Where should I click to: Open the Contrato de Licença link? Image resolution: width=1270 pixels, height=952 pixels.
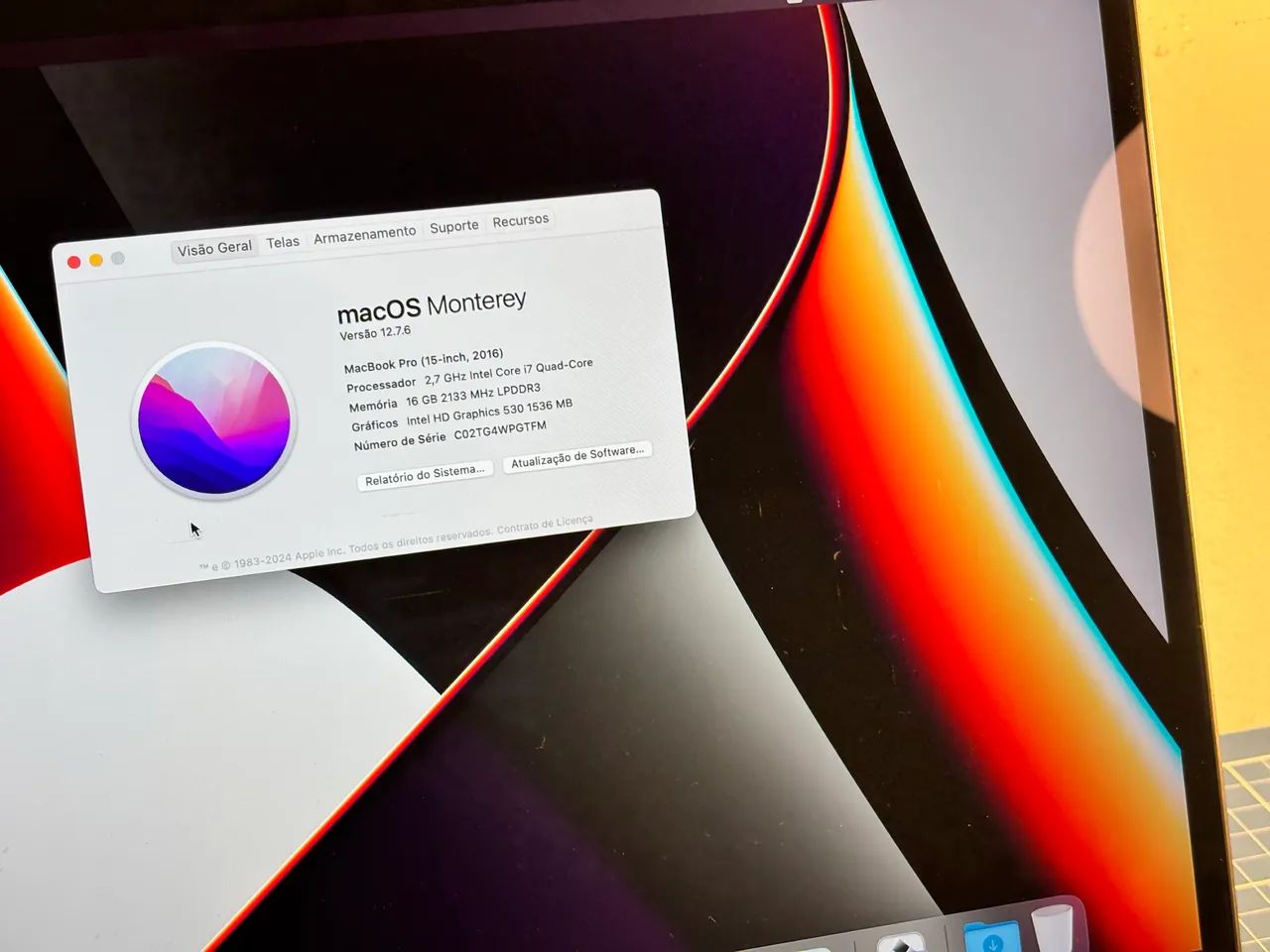(545, 525)
